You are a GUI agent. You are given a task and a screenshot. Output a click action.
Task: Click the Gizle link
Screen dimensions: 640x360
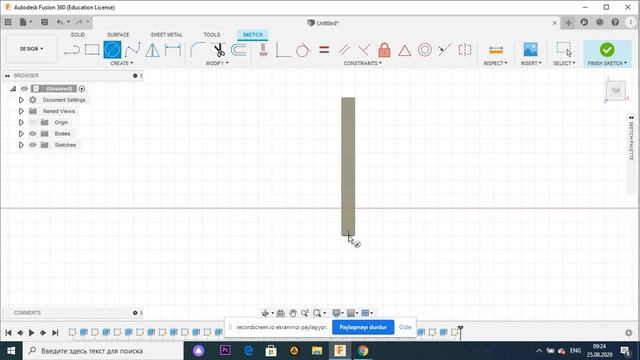click(405, 327)
